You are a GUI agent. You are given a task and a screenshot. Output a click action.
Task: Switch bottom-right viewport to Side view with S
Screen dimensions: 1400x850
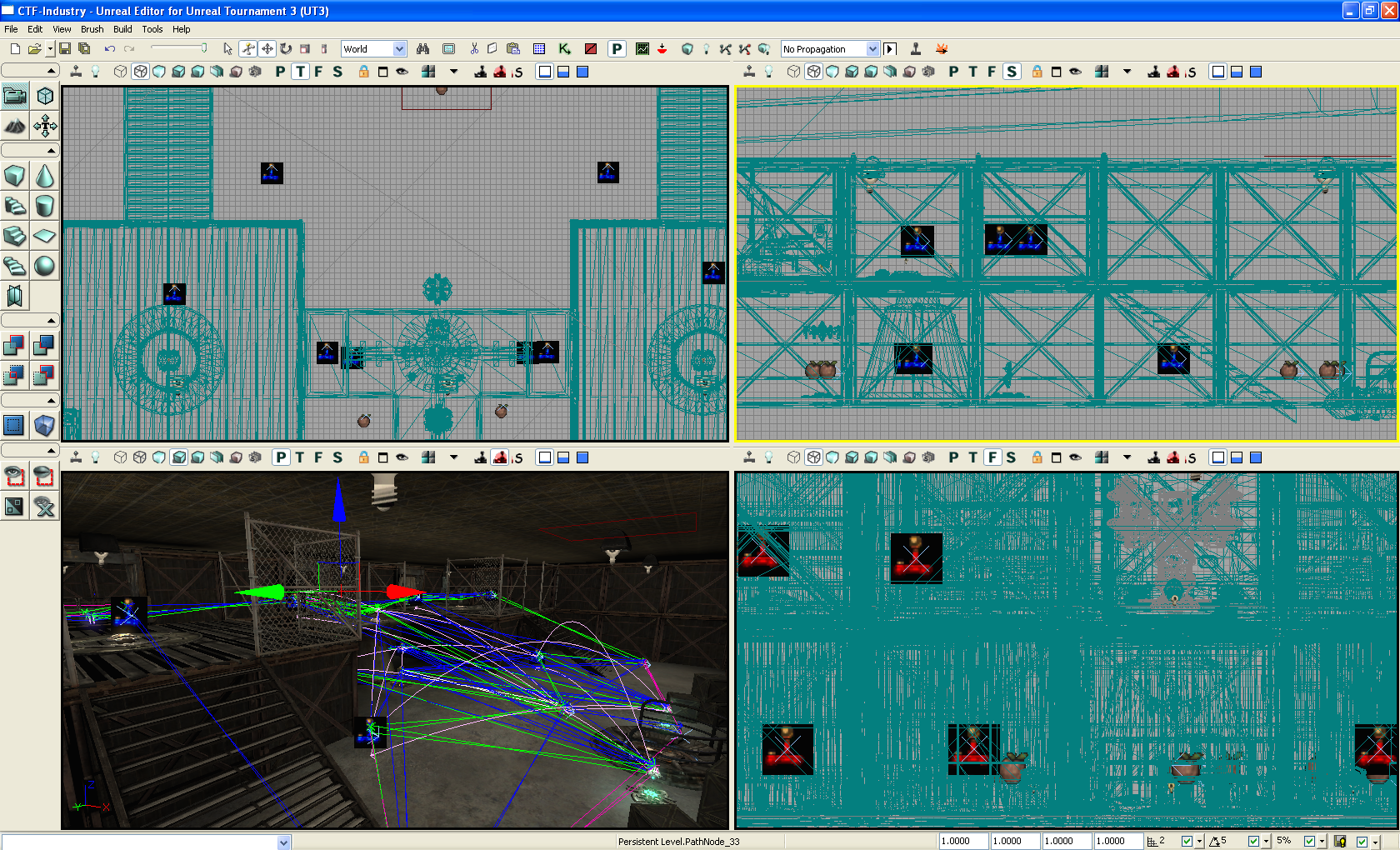pyautogui.click(x=1011, y=457)
